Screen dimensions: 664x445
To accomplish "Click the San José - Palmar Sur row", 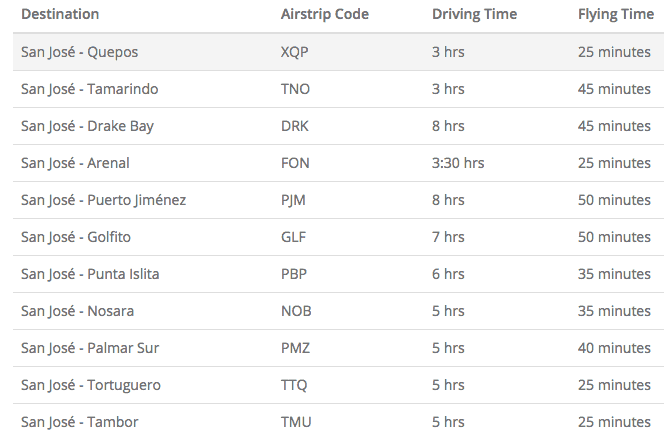I will (x=338, y=348).
